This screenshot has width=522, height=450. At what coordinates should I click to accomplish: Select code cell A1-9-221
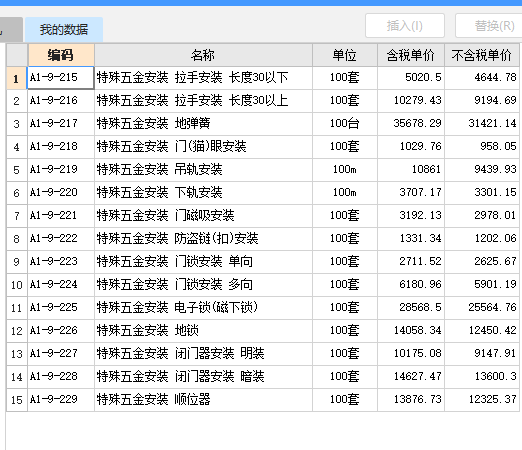coord(61,216)
